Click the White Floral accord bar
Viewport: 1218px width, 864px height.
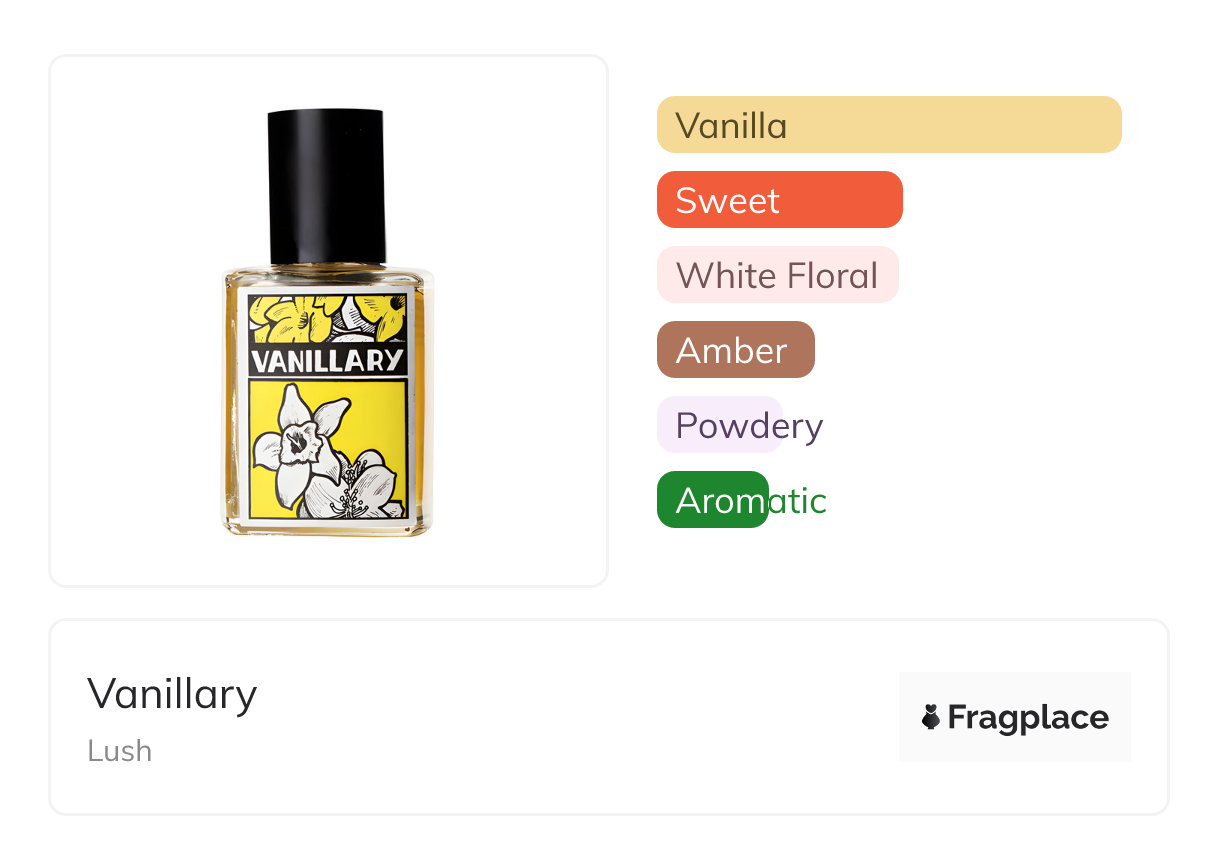[x=777, y=275]
